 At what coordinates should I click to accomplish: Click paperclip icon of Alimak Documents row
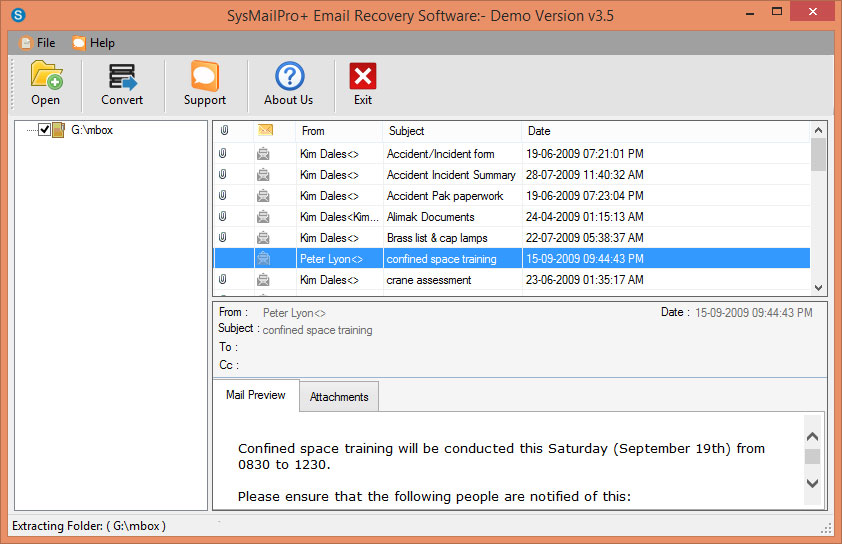(x=222, y=216)
